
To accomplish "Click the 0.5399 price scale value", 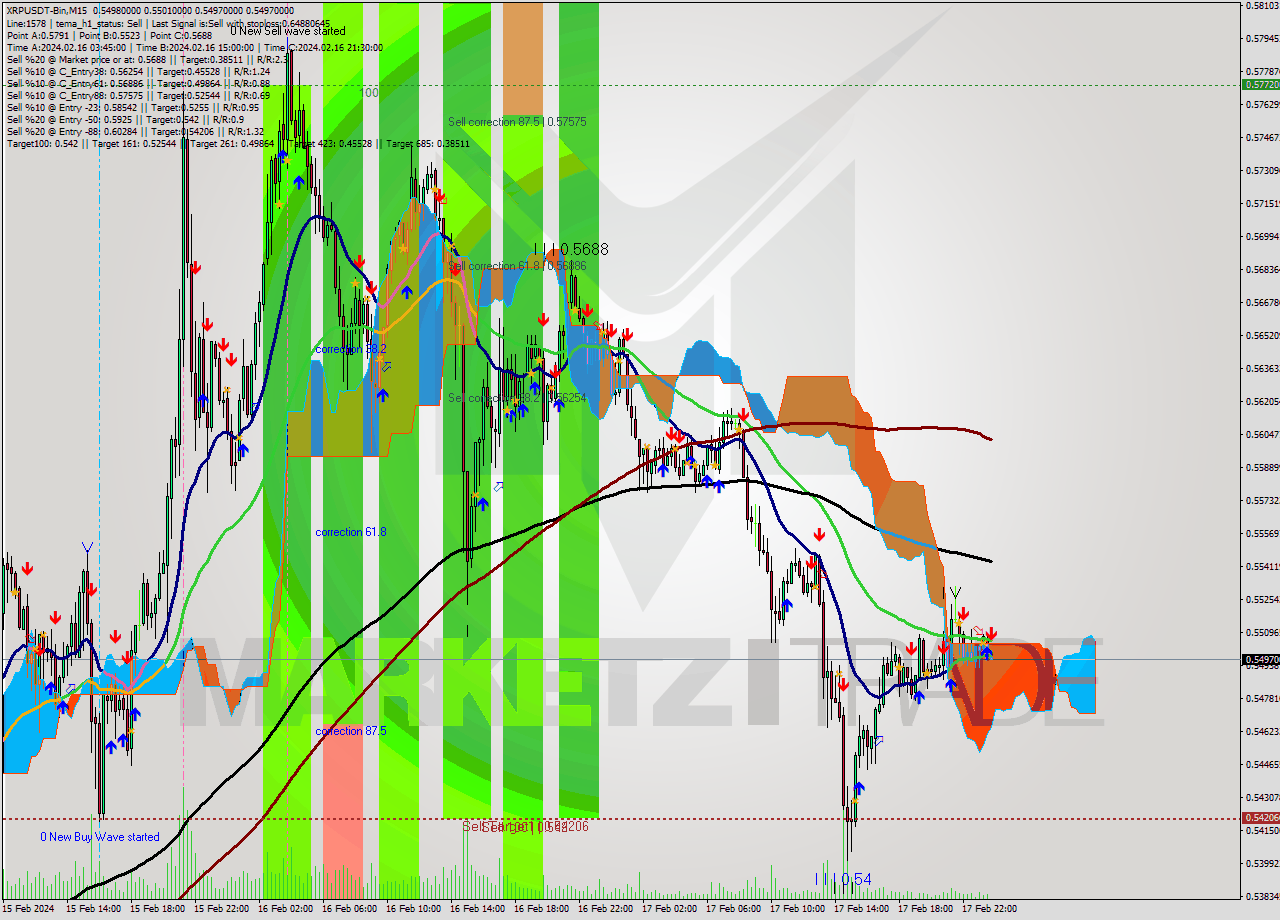I will [1263, 864].
